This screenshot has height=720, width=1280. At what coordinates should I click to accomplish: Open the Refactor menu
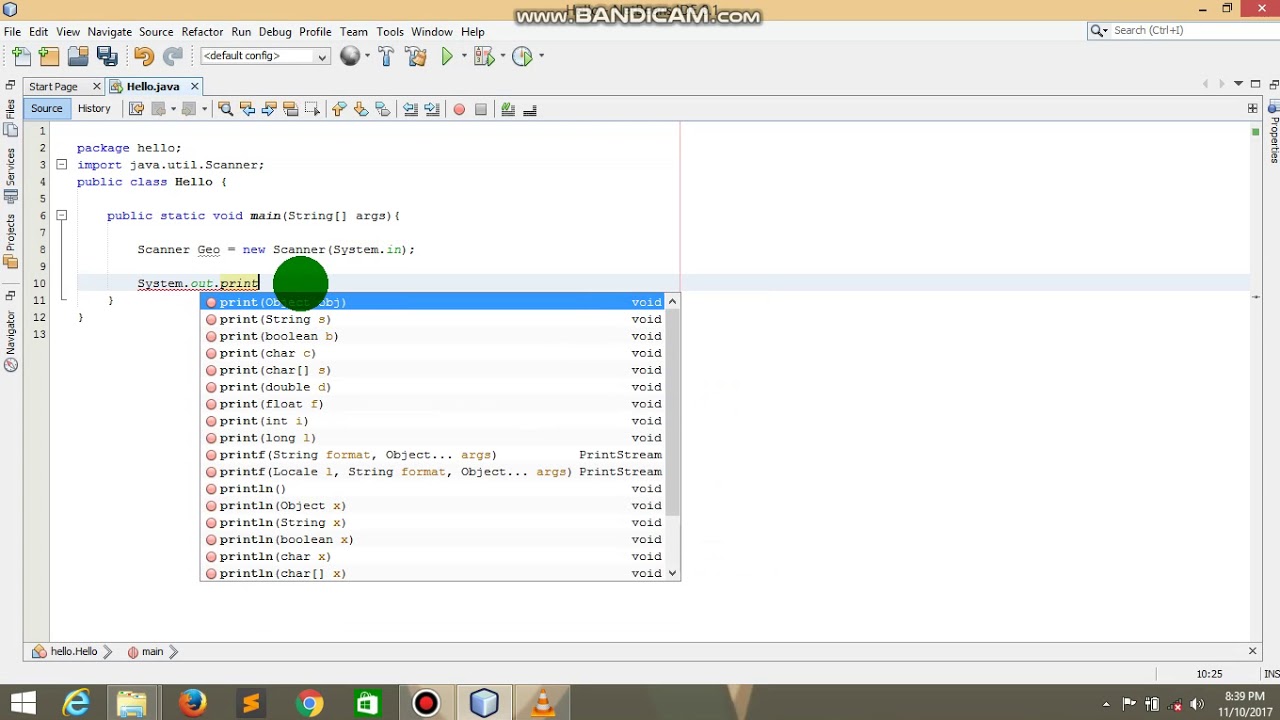click(202, 32)
